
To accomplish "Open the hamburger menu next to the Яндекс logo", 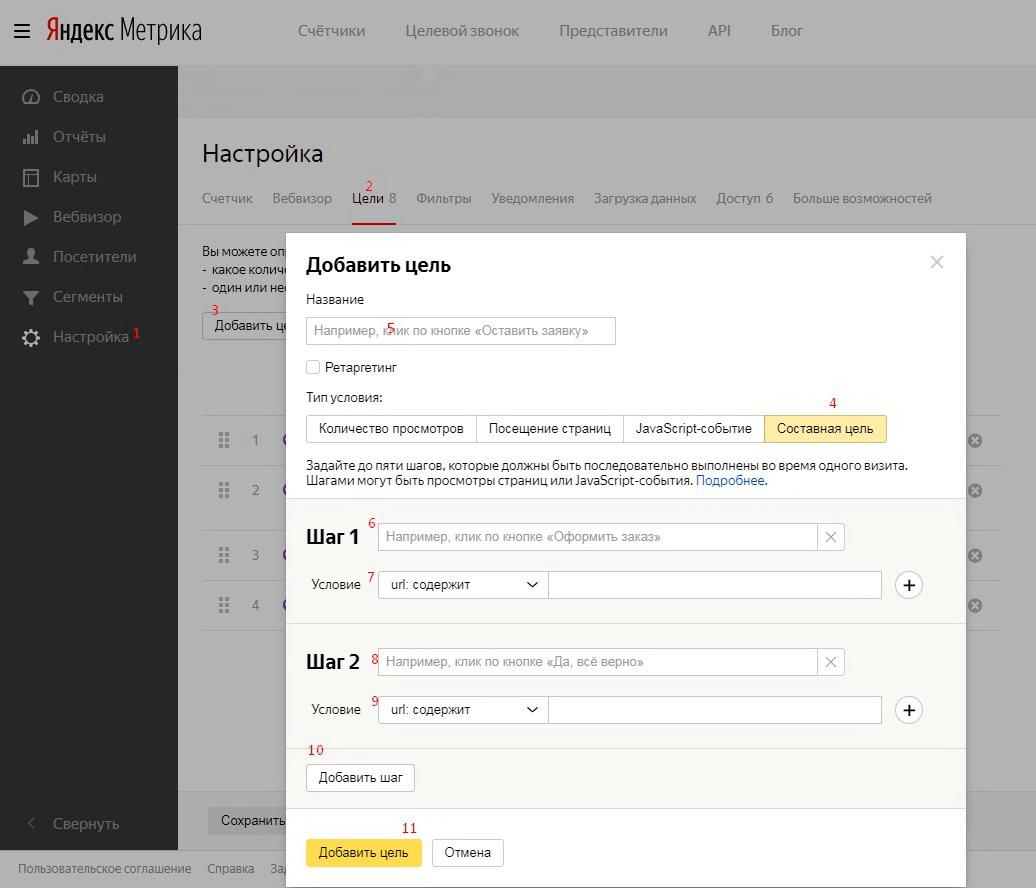I will 22,30.
